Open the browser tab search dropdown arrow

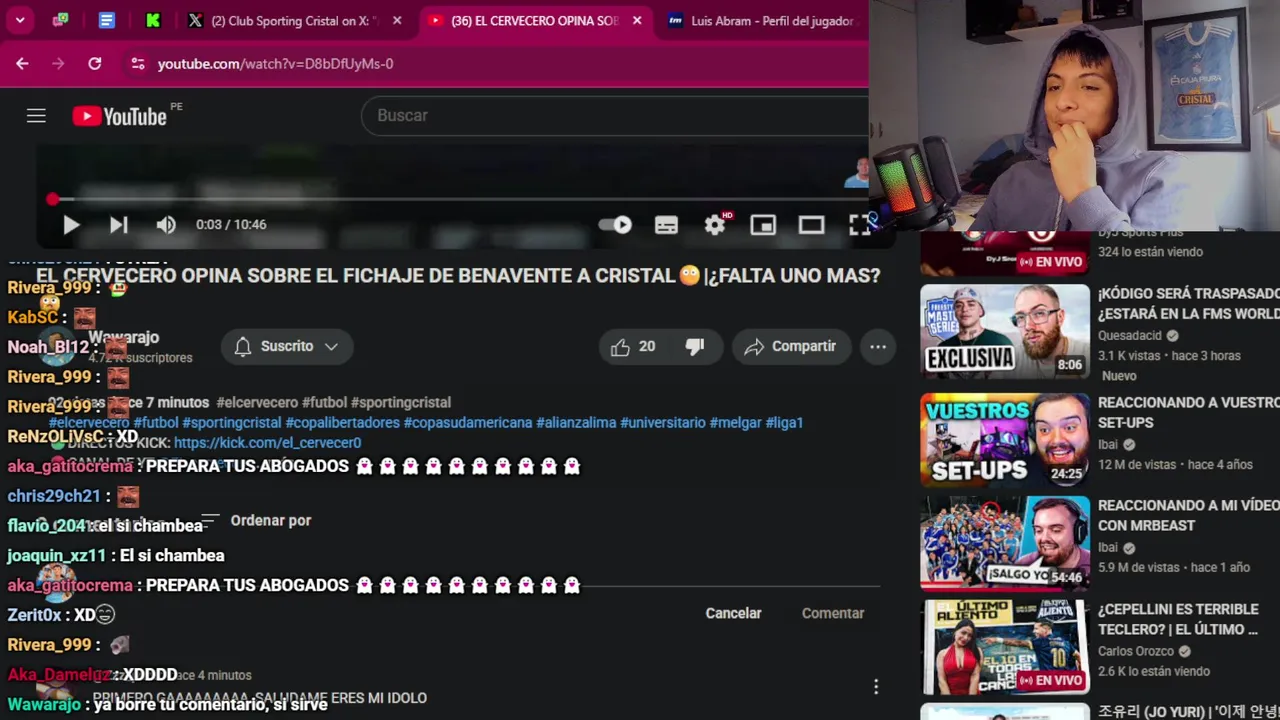(x=20, y=20)
